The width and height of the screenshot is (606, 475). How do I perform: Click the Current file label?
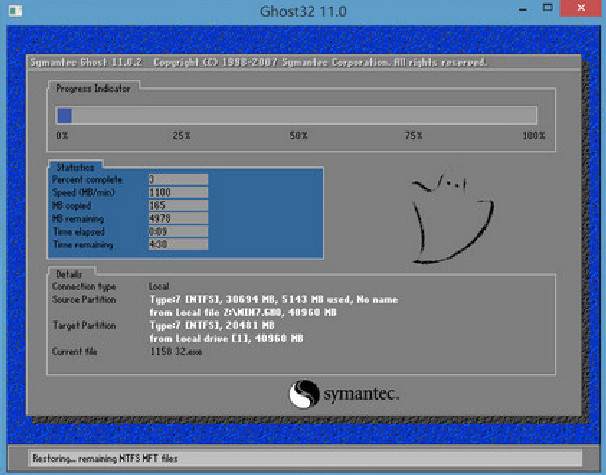75,352
